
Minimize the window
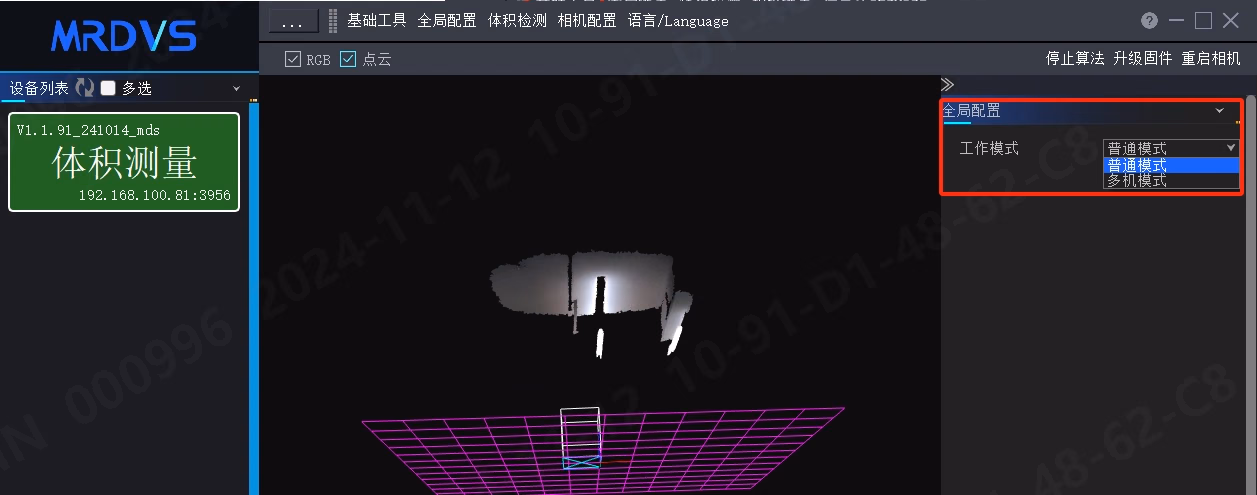click(x=1177, y=21)
